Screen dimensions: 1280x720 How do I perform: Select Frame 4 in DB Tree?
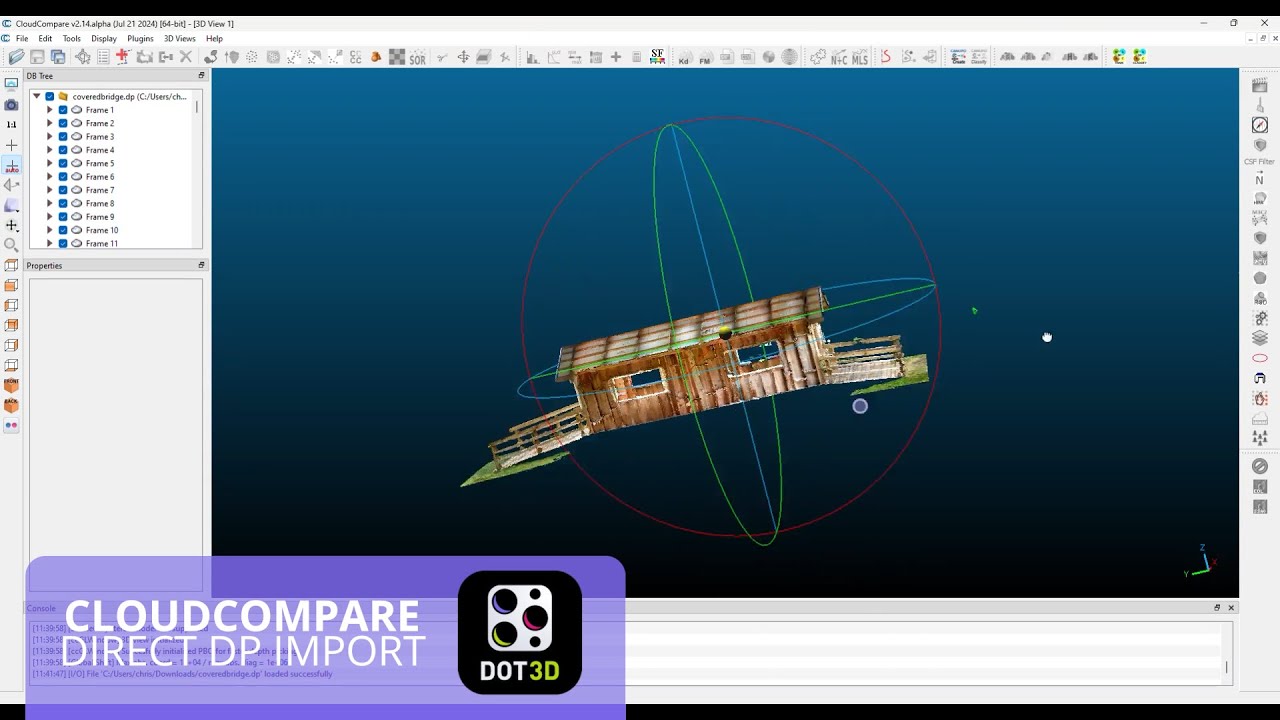(x=100, y=150)
